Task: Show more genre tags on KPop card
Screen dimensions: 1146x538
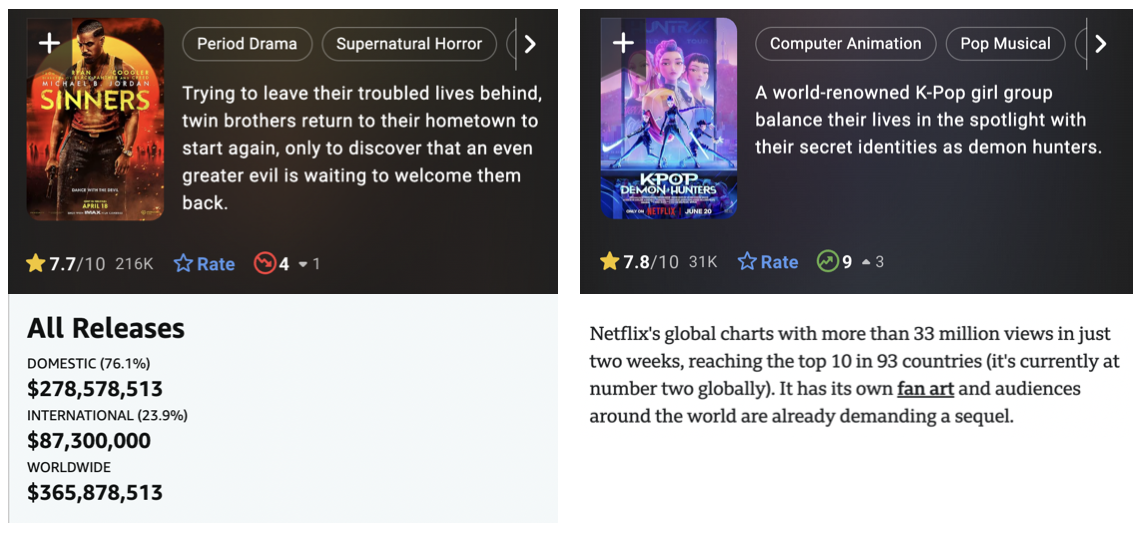Action: coord(1100,44)
